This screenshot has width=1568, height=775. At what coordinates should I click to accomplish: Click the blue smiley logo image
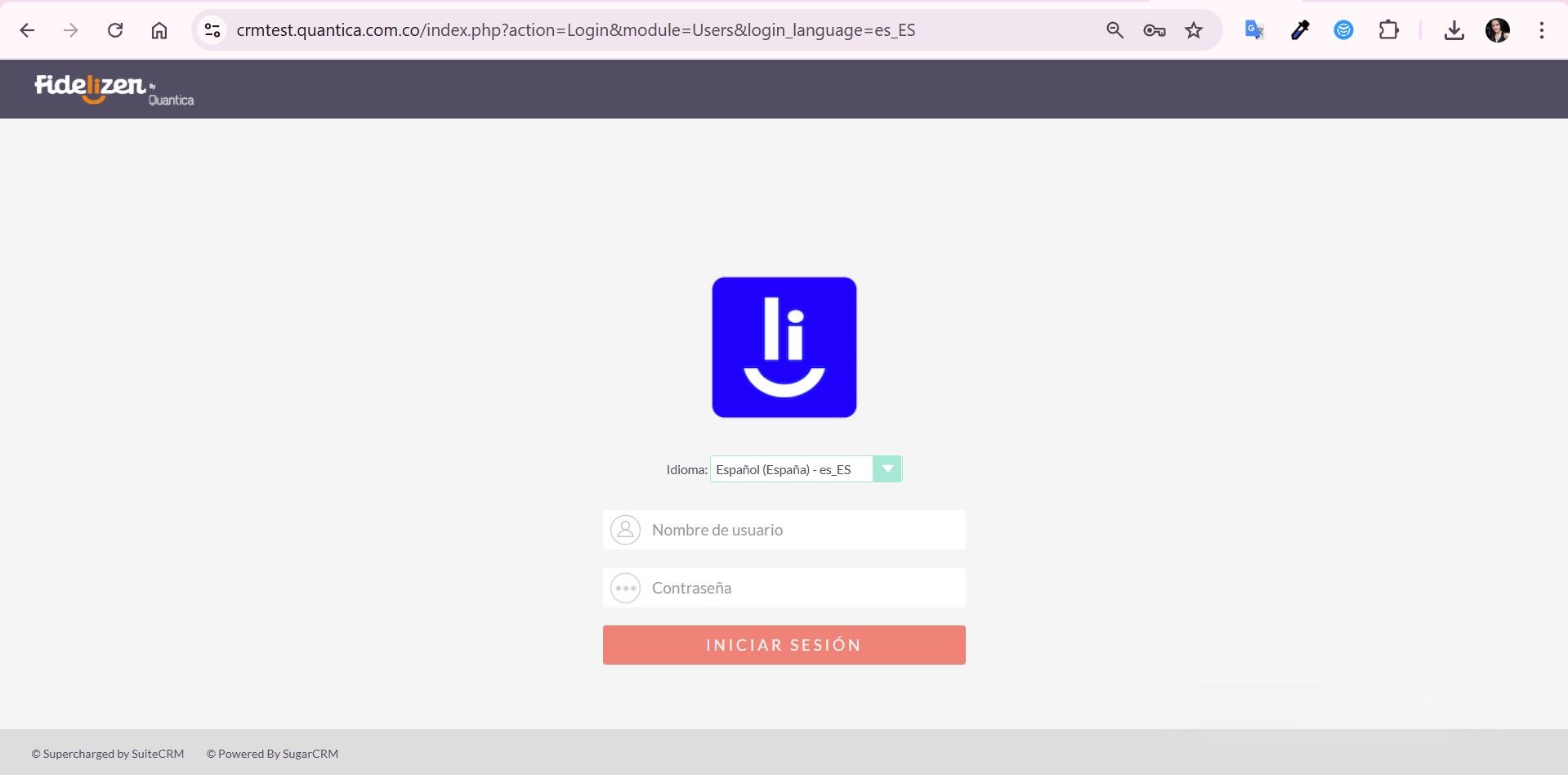[784, 347]
